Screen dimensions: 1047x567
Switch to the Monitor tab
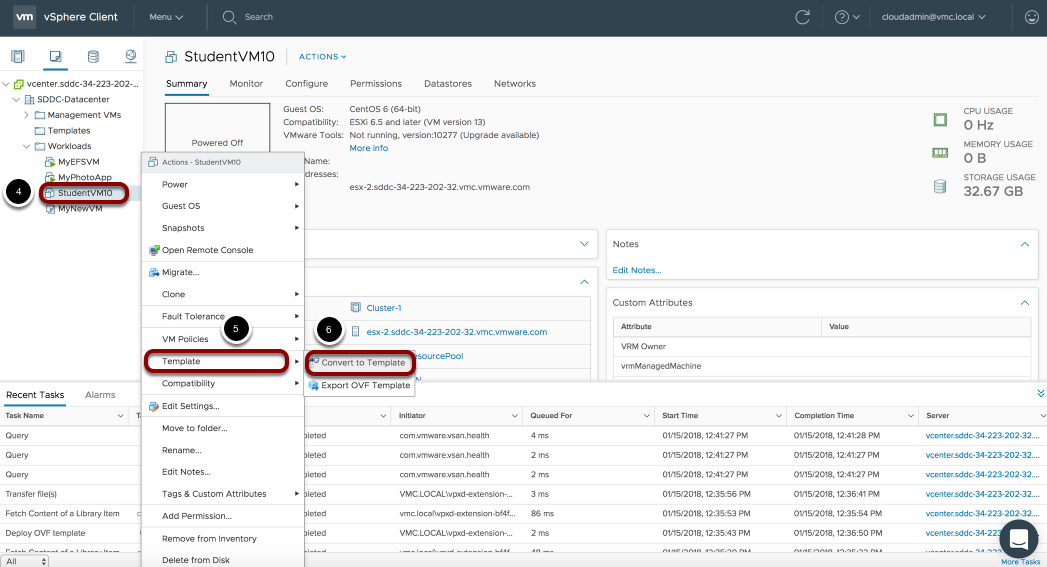pyautogui.click(x=246, y=84)
